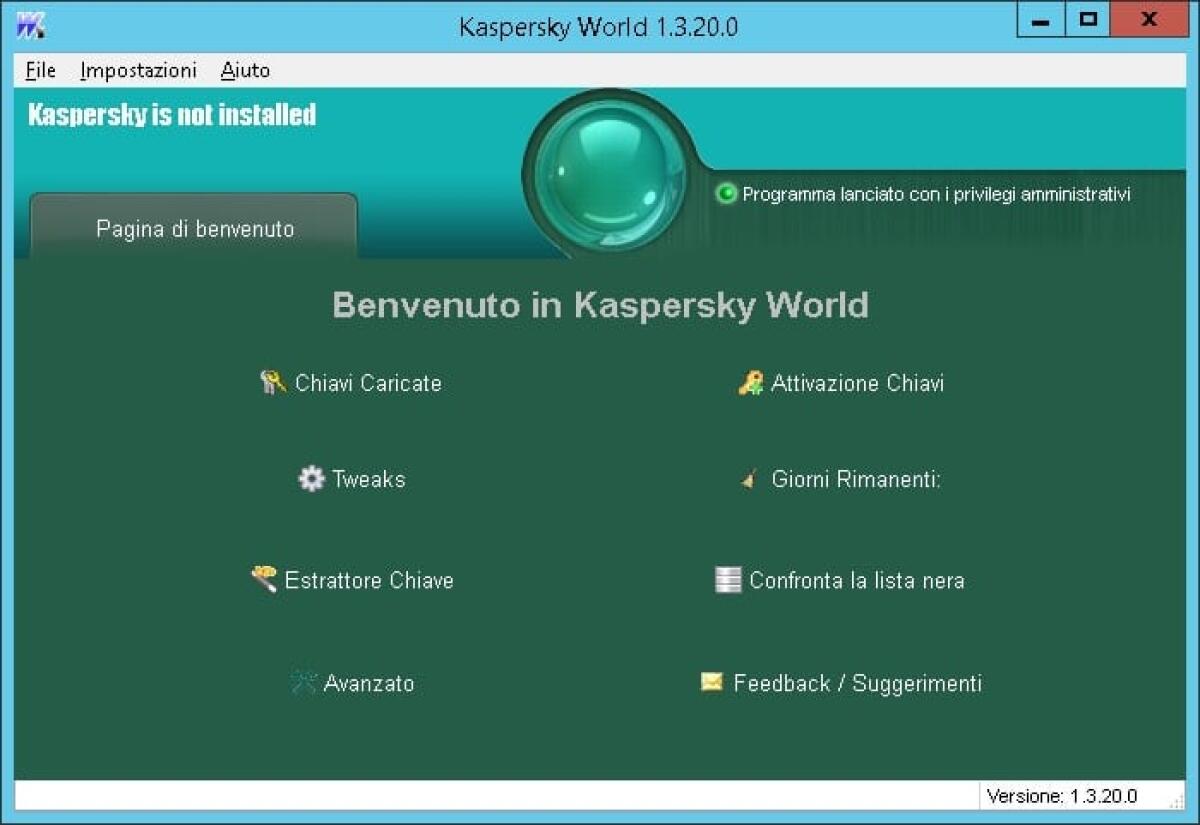Click the Giorni Rimanenti hourglass icon
Image resolution: width=1200 pixels, height=825 pixels.
pyautogui.click(x=750, y=479)
